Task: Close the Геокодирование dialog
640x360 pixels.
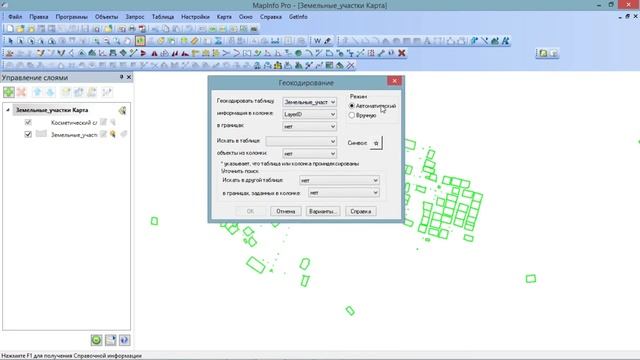Action: (x=395, y=81)
